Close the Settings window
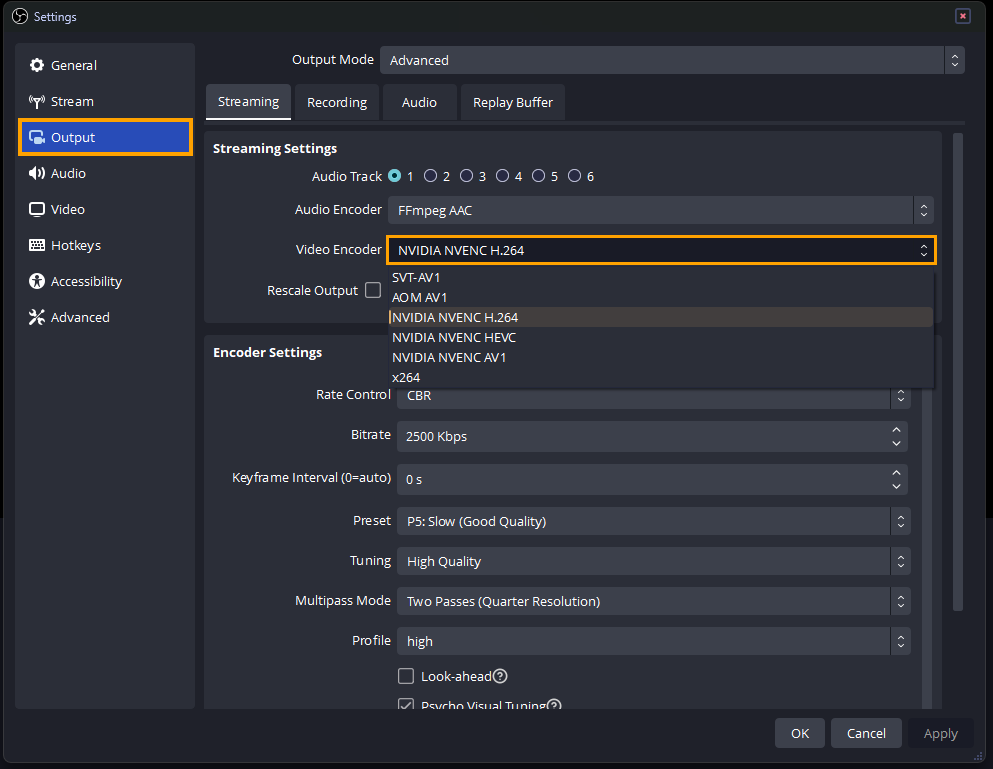This screenshot has width=993, height=769. coord(963,16)
